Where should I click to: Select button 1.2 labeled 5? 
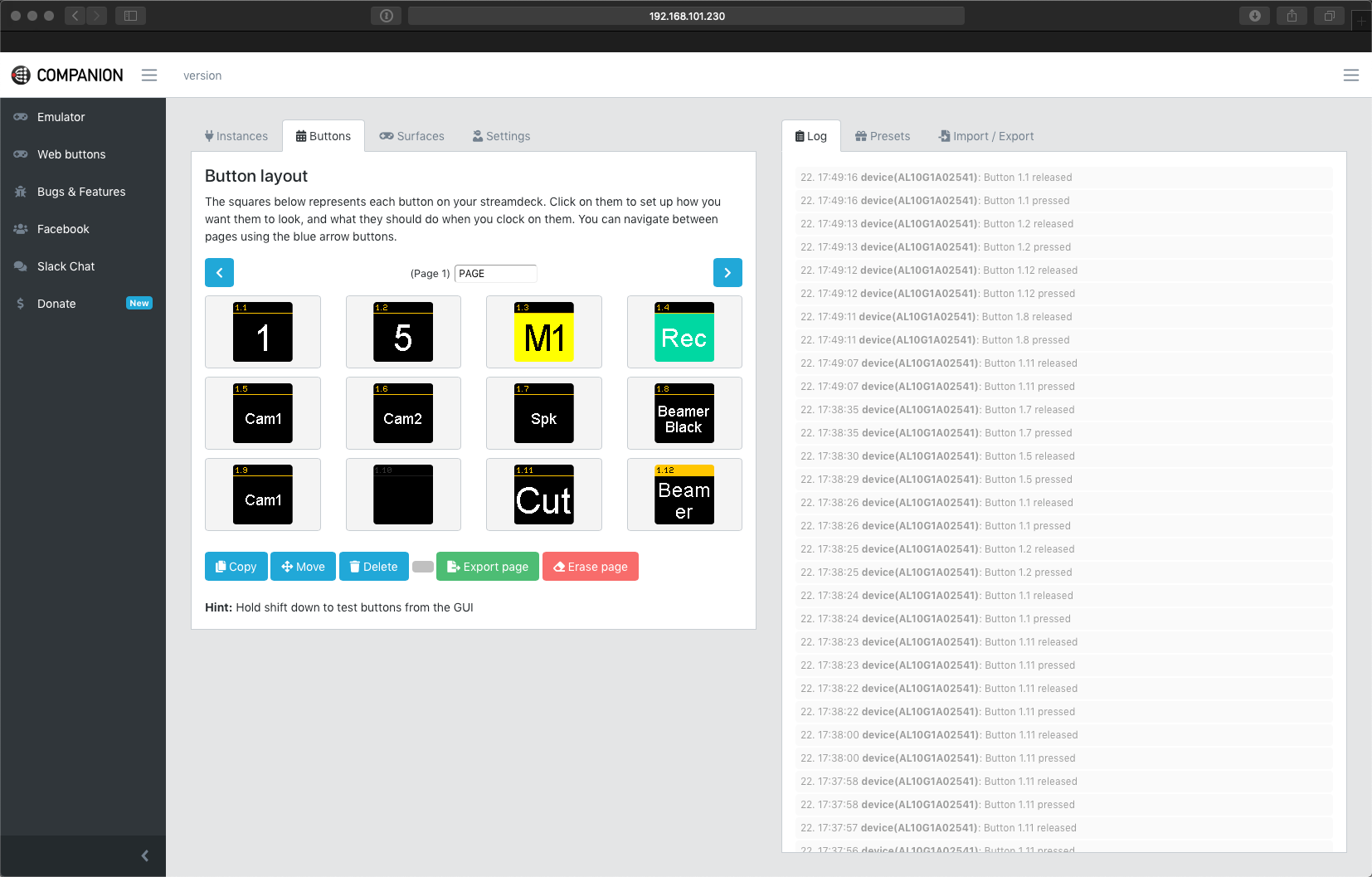403,332
